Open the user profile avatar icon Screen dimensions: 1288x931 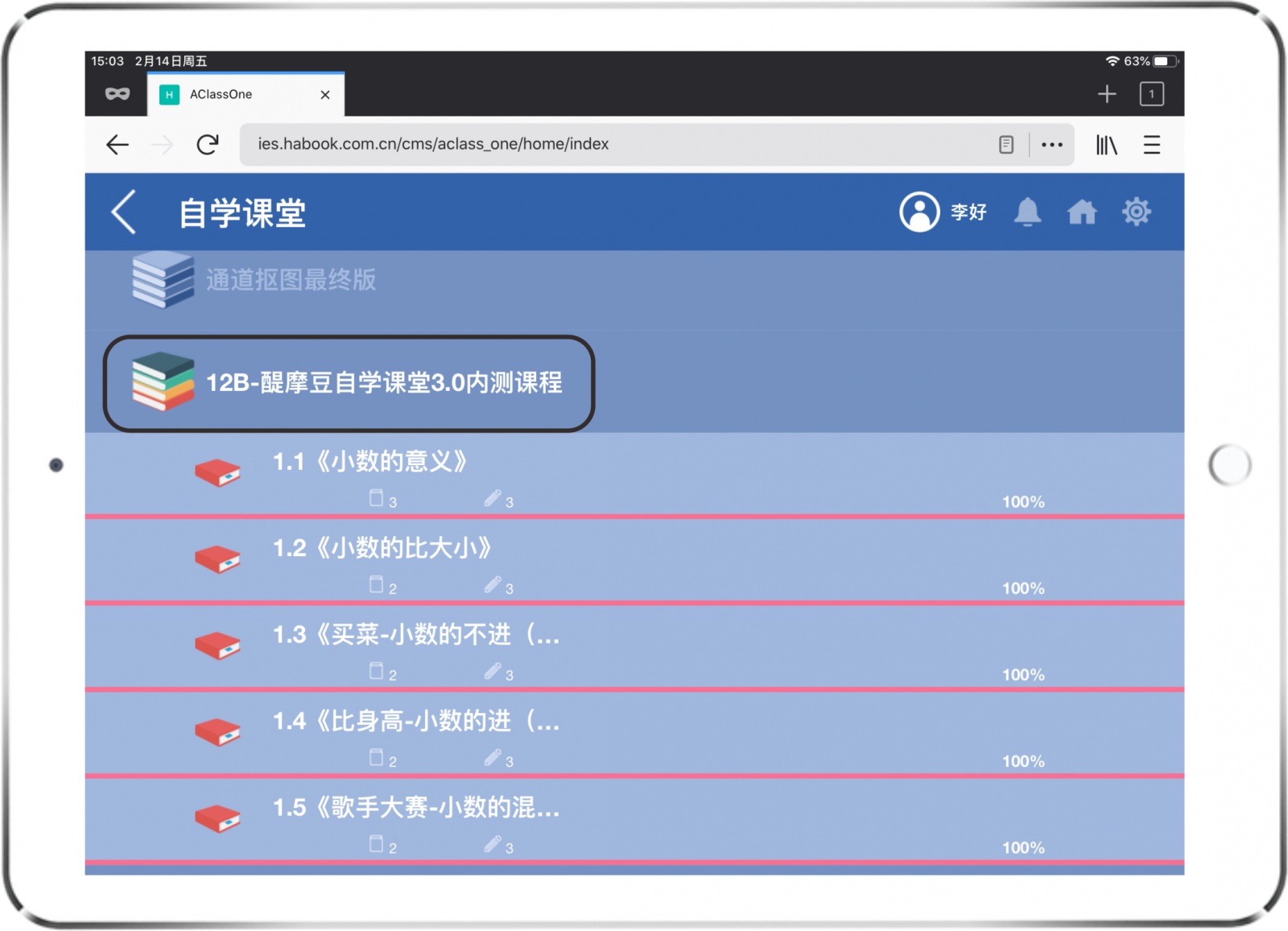coord(919,212)
